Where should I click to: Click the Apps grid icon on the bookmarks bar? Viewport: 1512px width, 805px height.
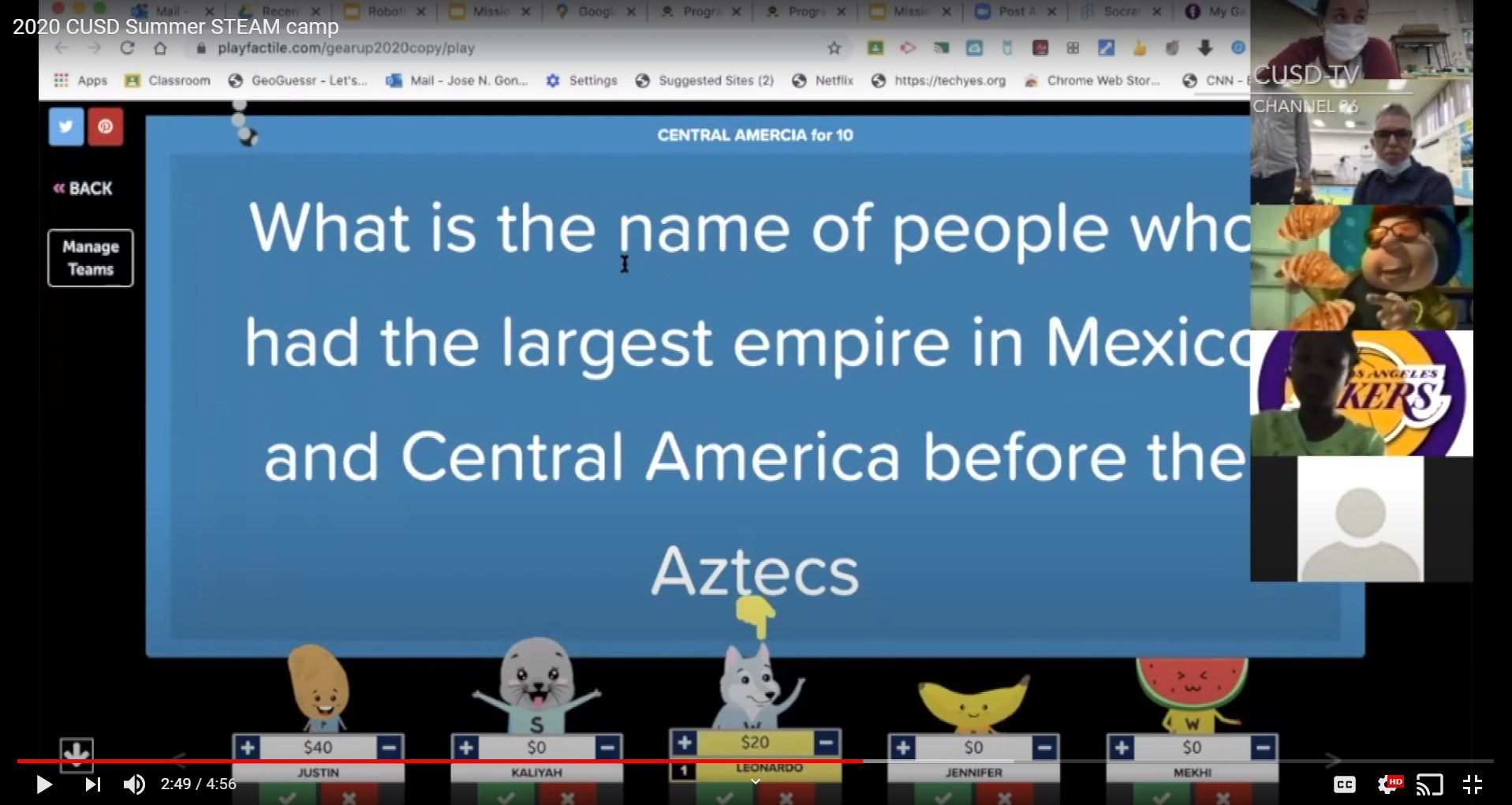point(60,80)
